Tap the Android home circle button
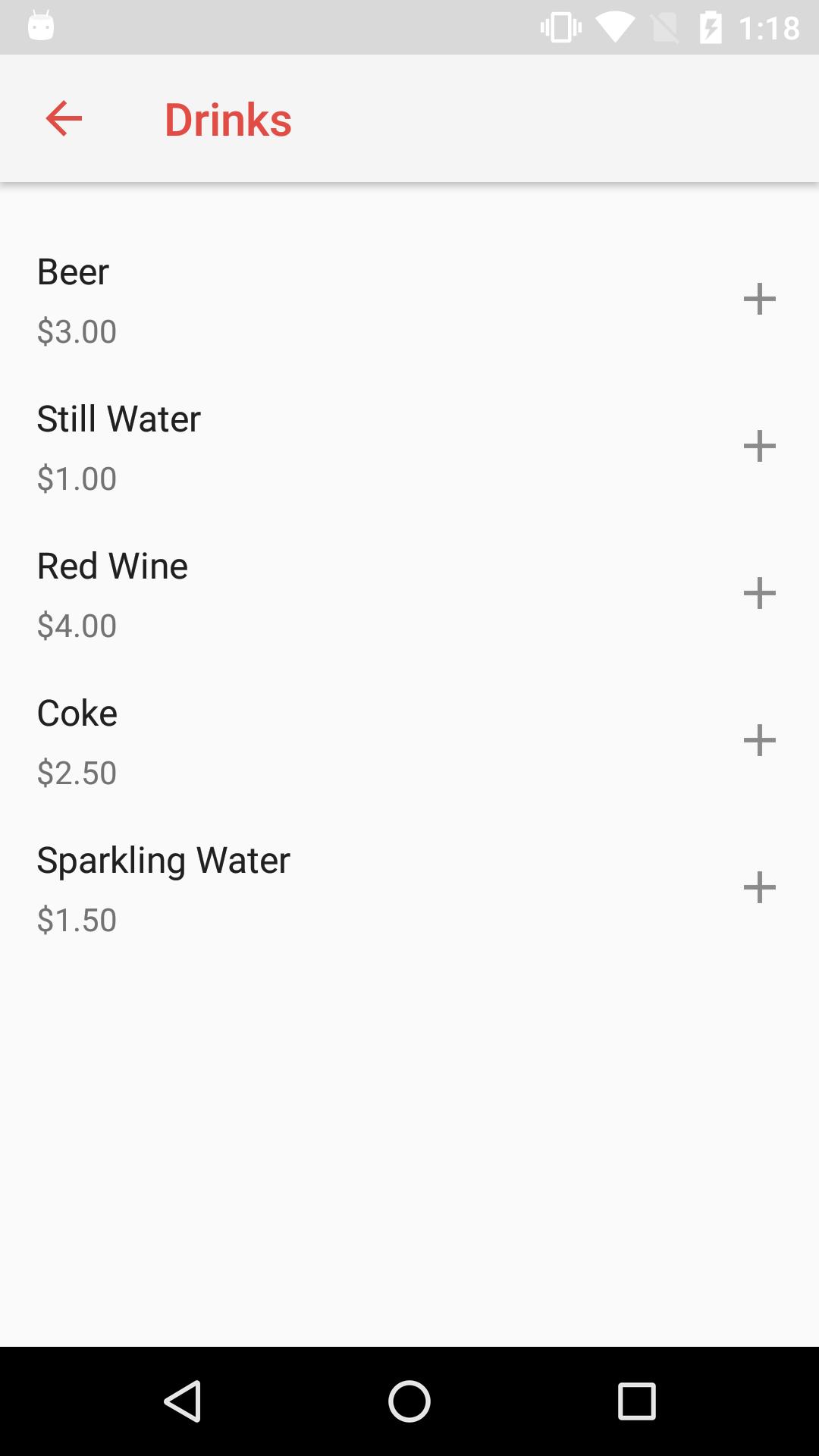 click(409, 1401)
